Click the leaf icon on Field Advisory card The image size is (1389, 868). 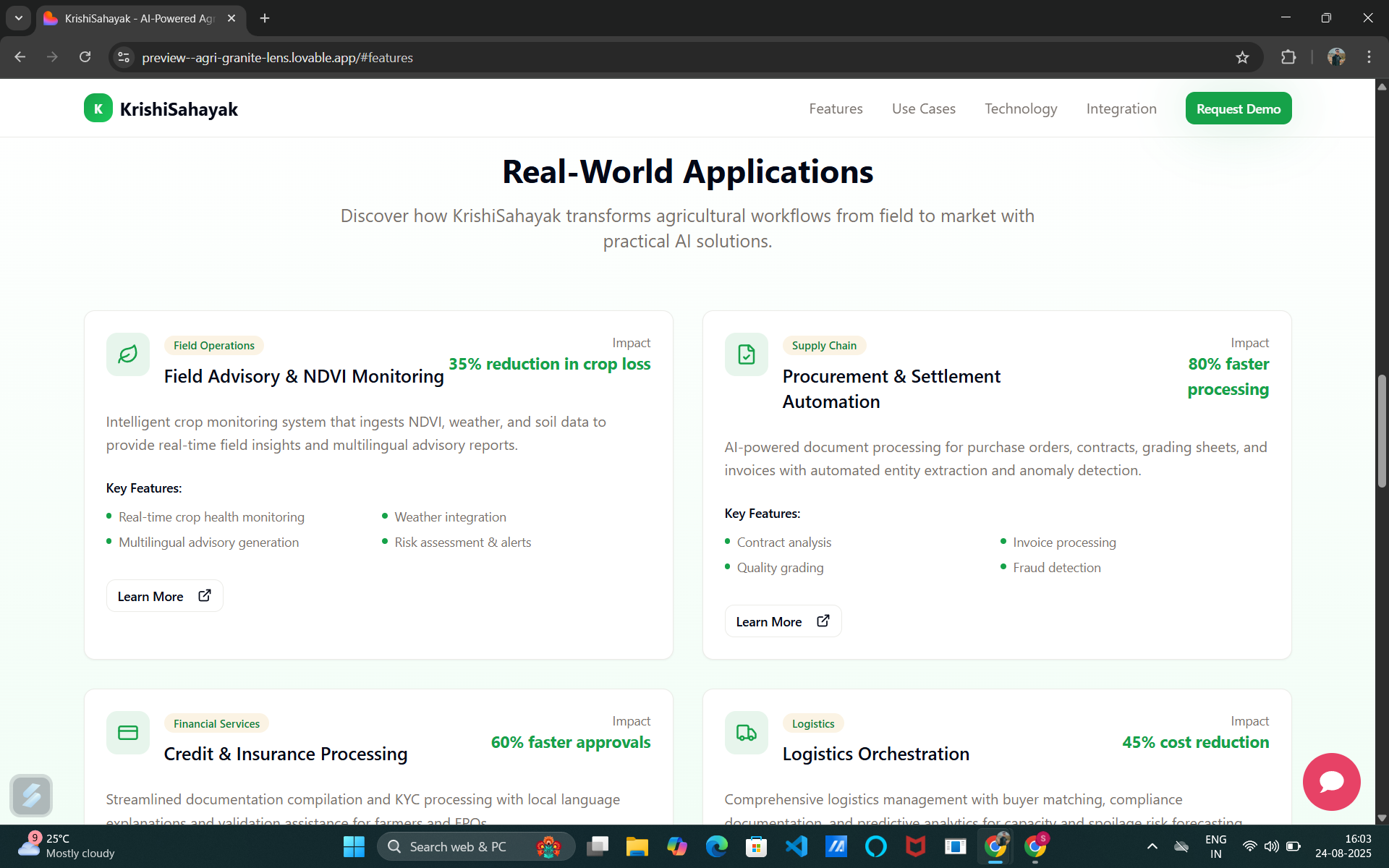[128, 354]
